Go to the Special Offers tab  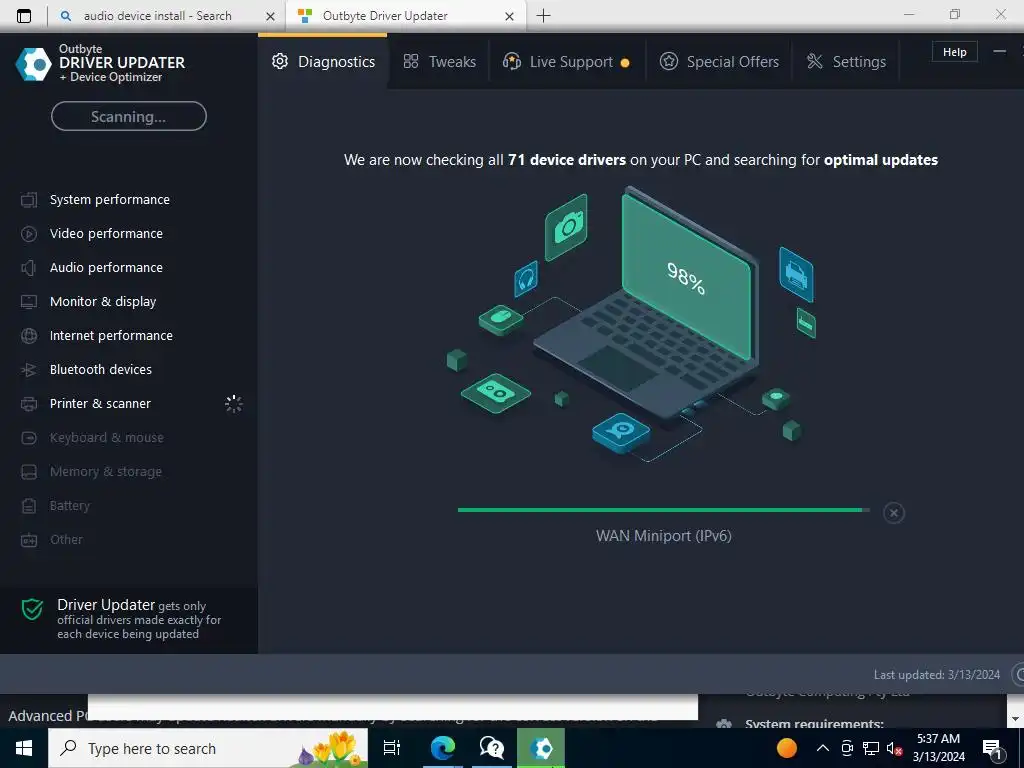(x=718, y=61)
